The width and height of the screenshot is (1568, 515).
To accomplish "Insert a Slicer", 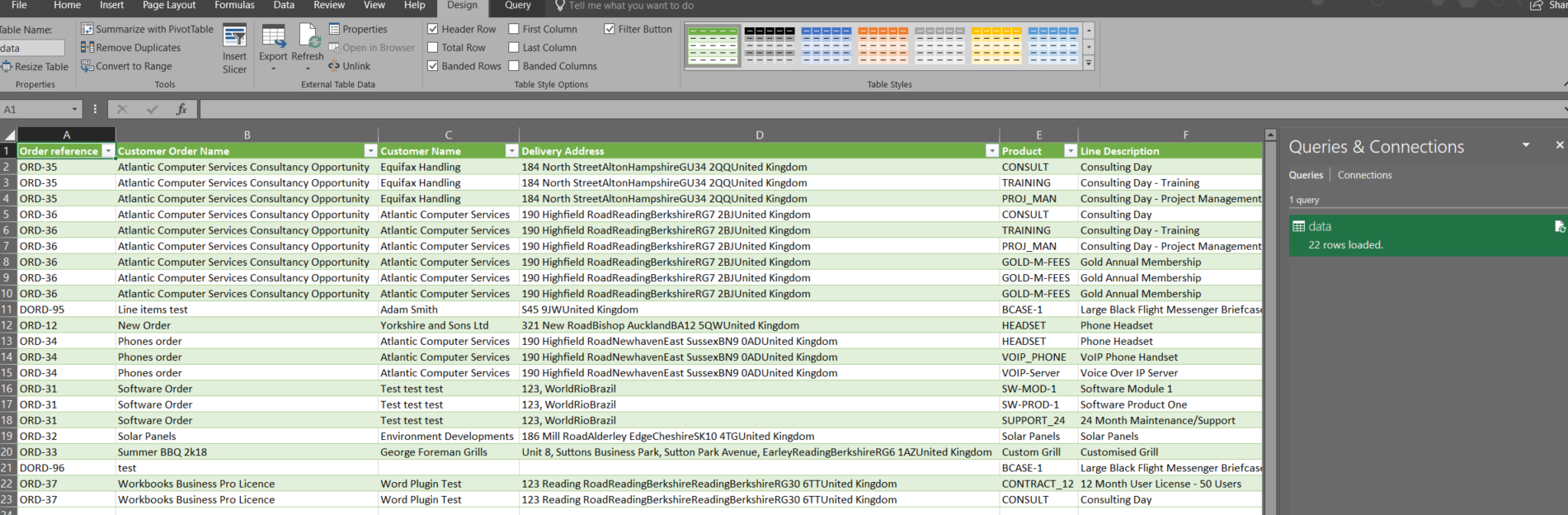I will [x=234, y=50].
